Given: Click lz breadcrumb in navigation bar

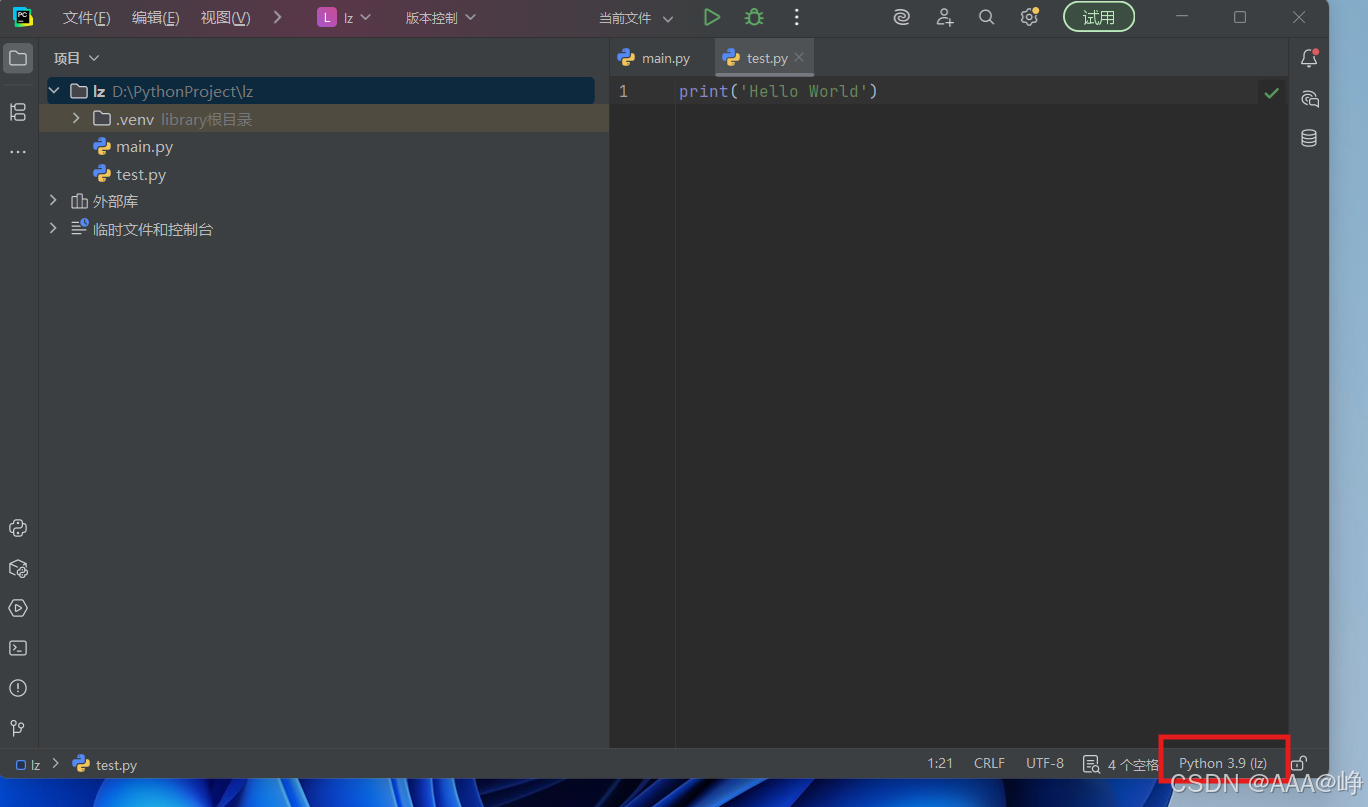Looking at the screenshot, I should point(28,764).
